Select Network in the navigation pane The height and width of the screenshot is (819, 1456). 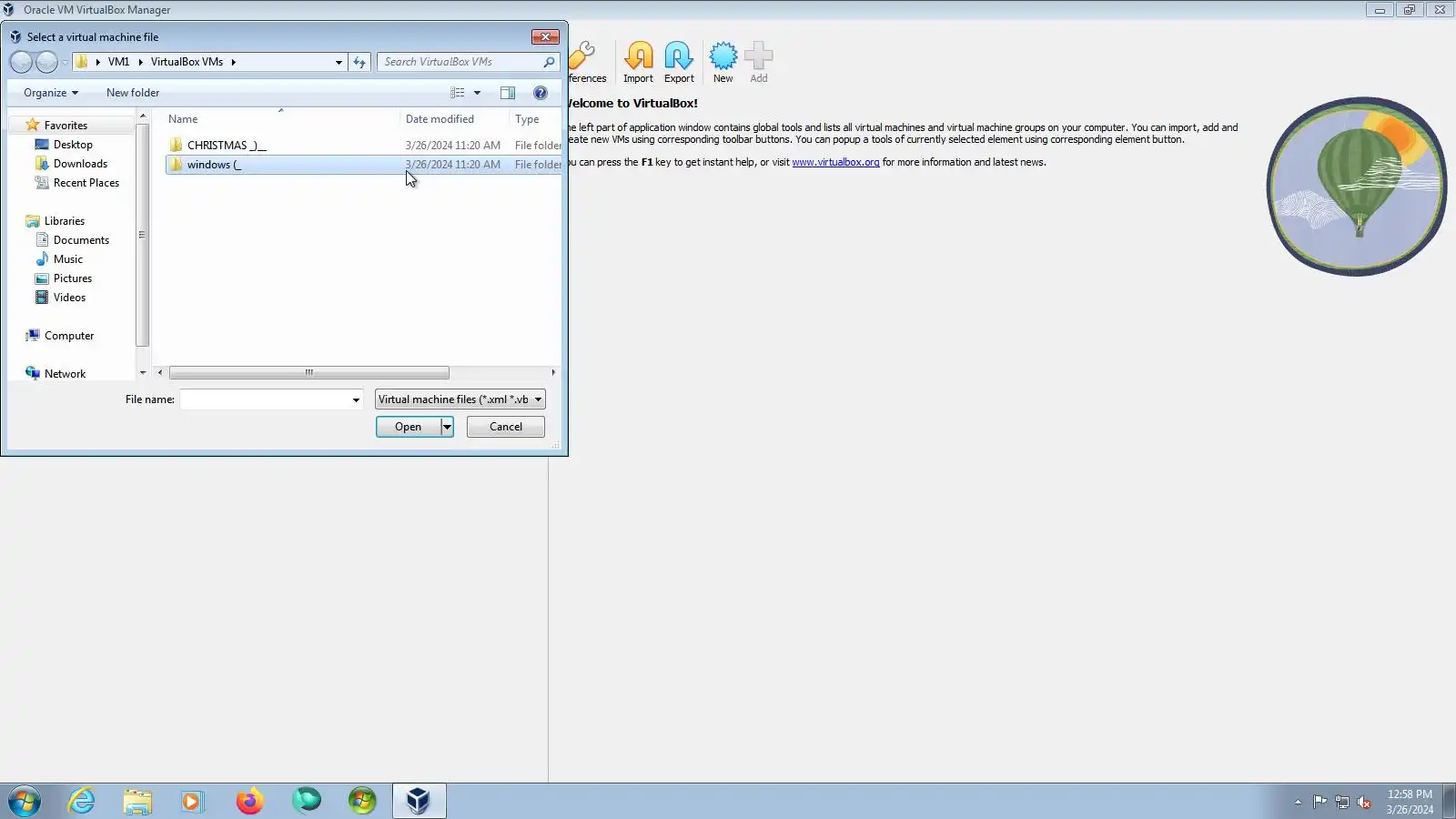(x=65, y=374)
